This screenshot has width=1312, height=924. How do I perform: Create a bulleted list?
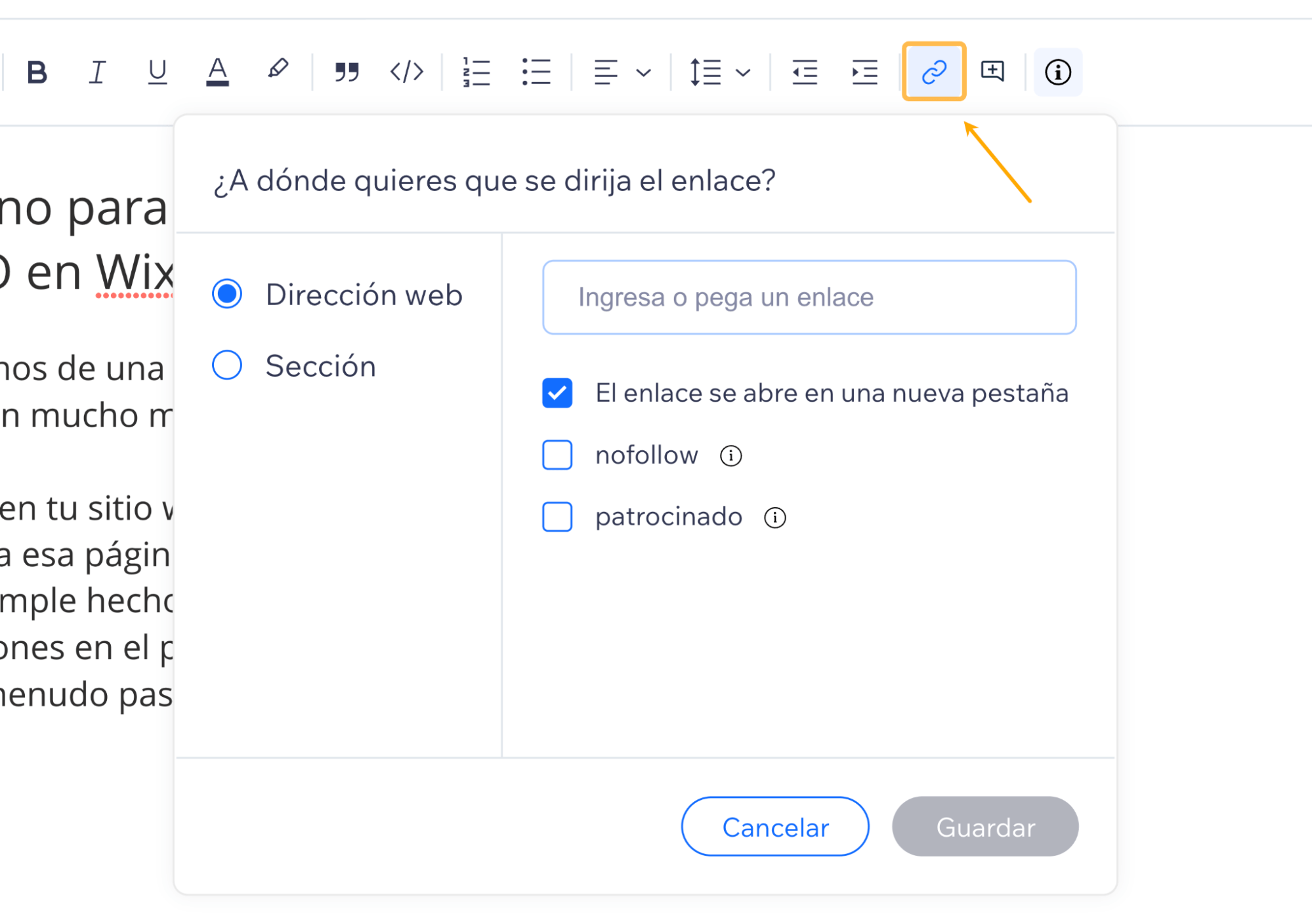[536, 72]
